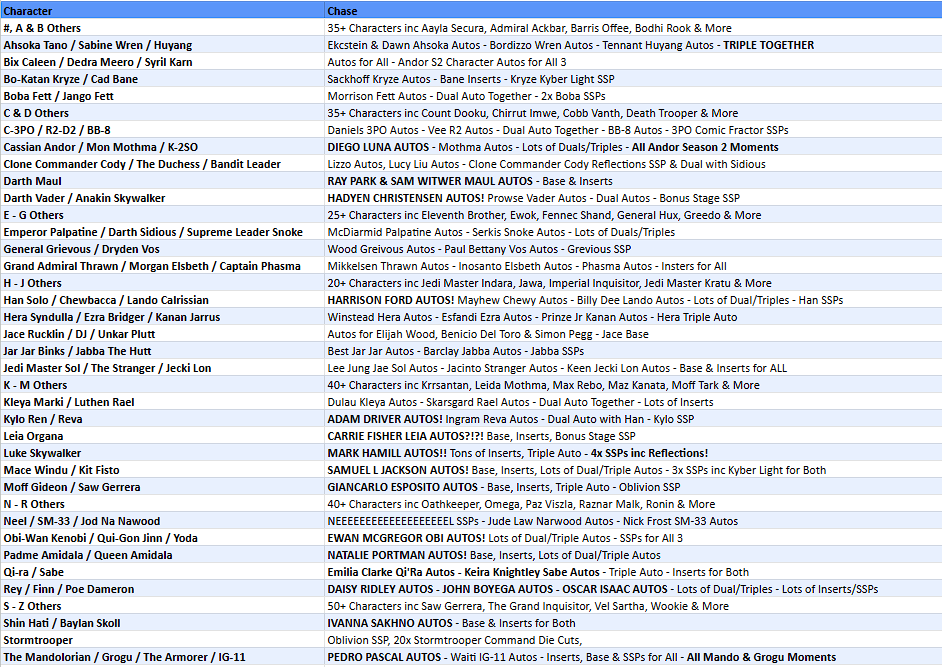Click 'Han Solo / Chewbacca / Lando Calrissian'
Viewport: 942px width, 667px height.
pos(162,300)
